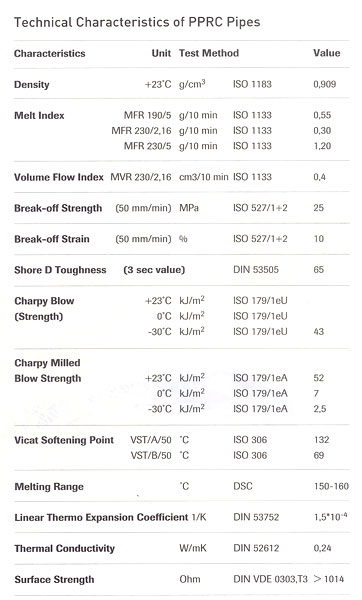This screenshot has height=600, width=362.
Task: Click the Melting Range value 150-160
Action: coord(331,486)
